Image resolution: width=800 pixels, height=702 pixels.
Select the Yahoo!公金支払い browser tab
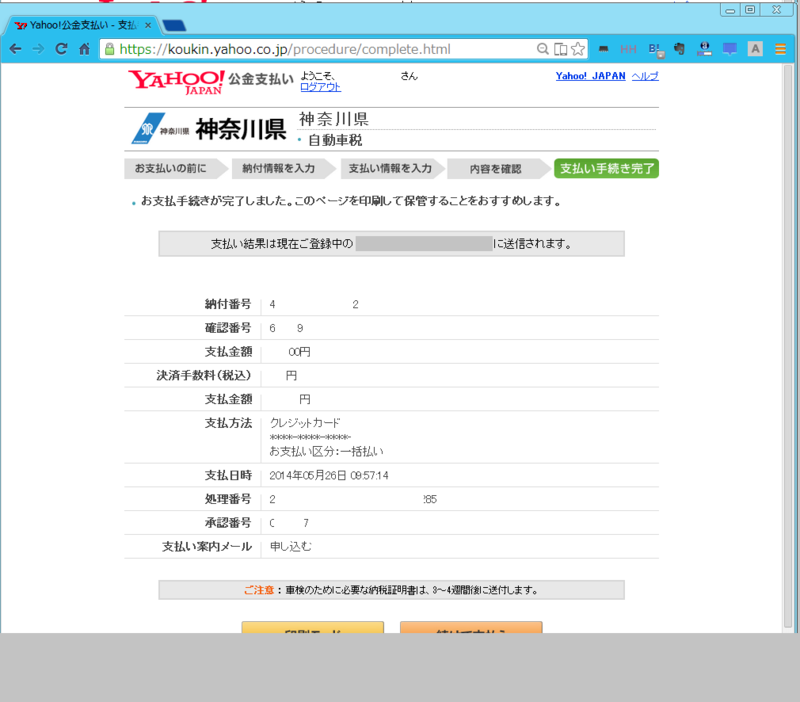(x=82, y=25)
